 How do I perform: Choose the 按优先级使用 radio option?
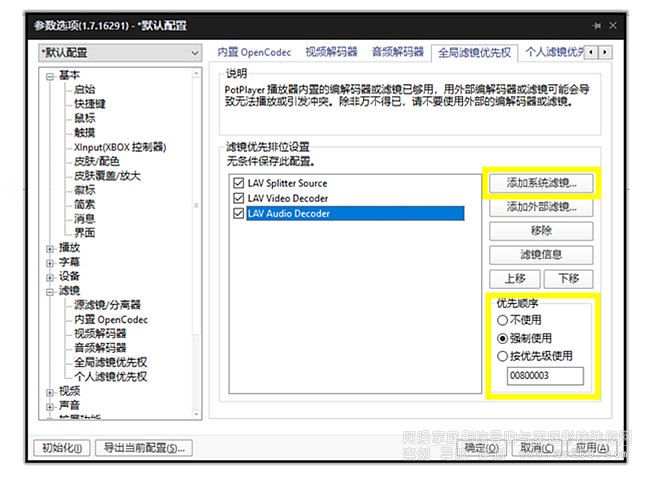tap(502, 356)
